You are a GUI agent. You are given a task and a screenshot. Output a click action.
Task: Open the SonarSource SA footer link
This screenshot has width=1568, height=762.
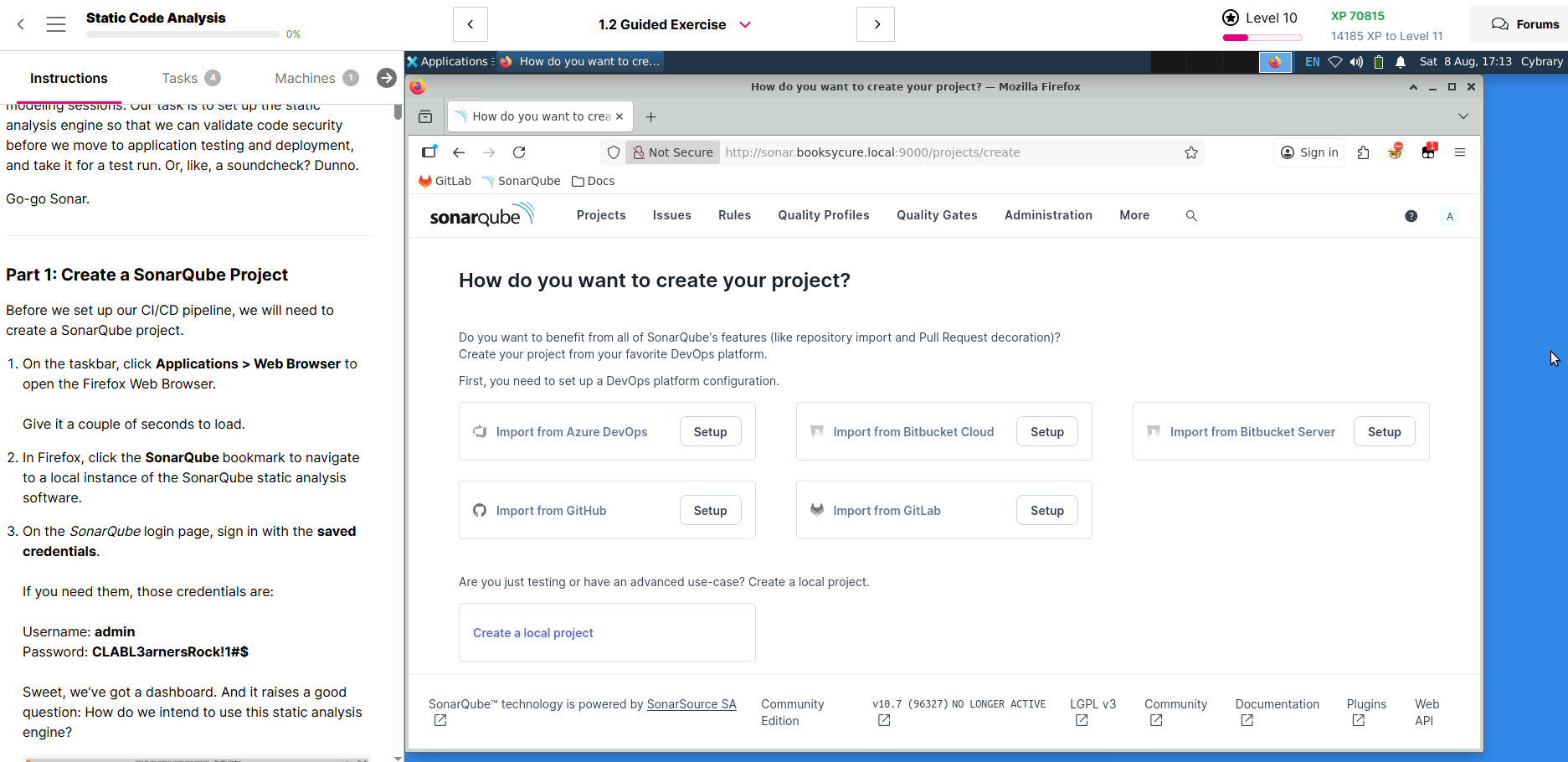[691, 704]
